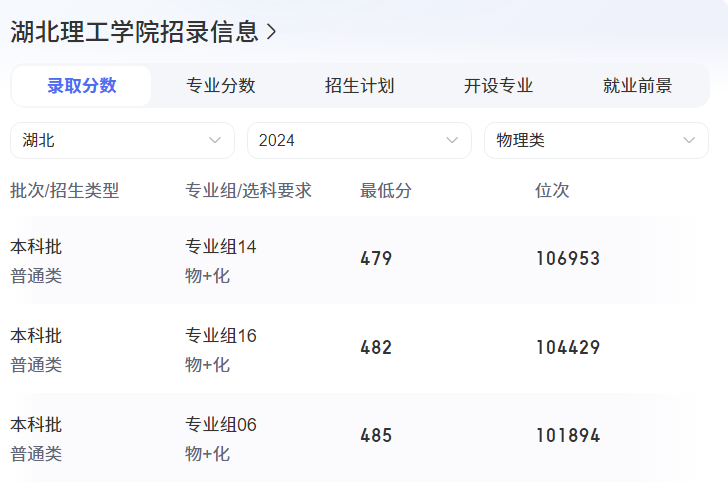Screen dimensions: 728x498
Task: Select the 专业组06 row label
Action: point(221,425)
